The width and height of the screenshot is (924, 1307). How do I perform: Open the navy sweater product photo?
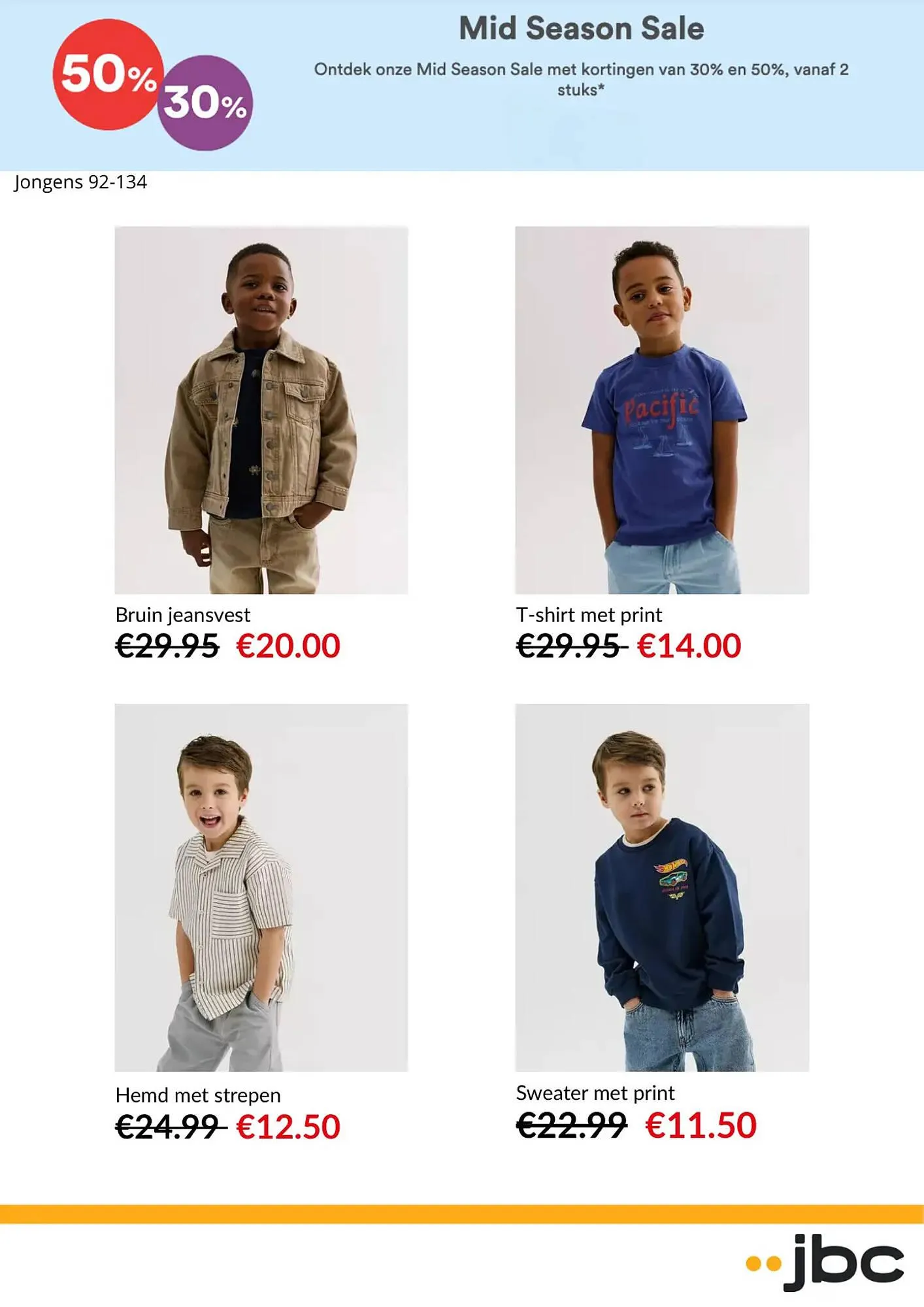(x=662, y=887)
